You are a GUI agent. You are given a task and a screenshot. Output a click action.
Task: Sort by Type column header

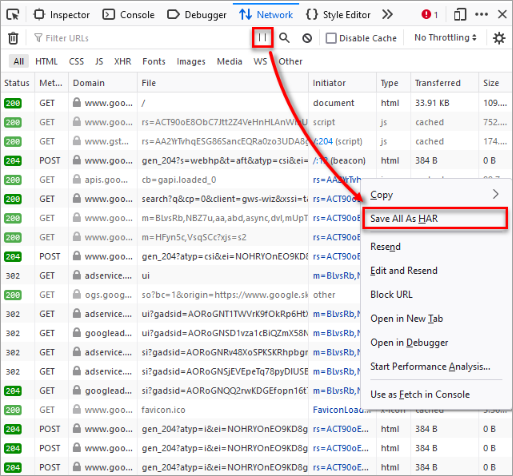click(x=394, y=83)
